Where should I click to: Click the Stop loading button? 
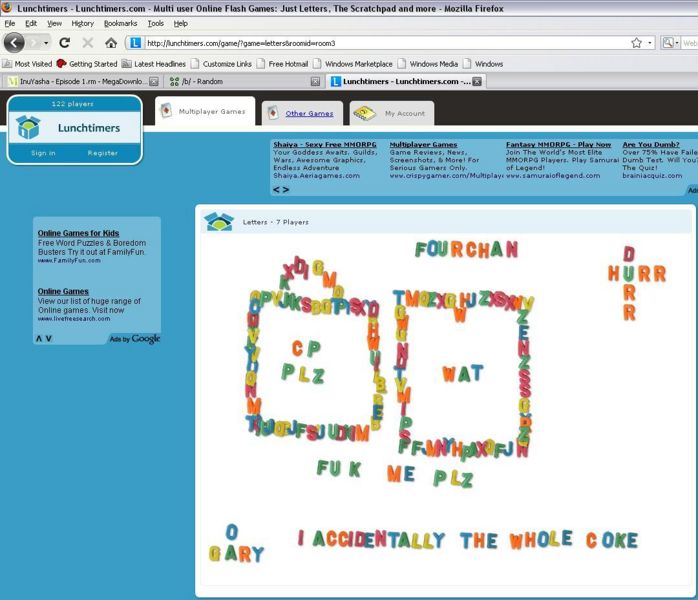coord(88,43)
